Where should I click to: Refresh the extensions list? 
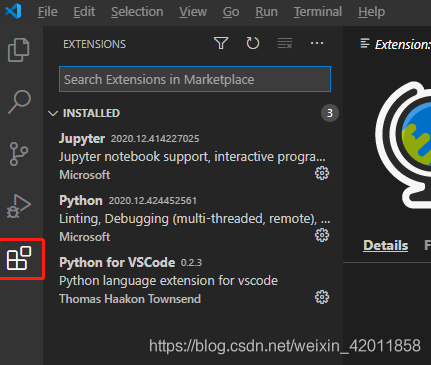point(253,43)
